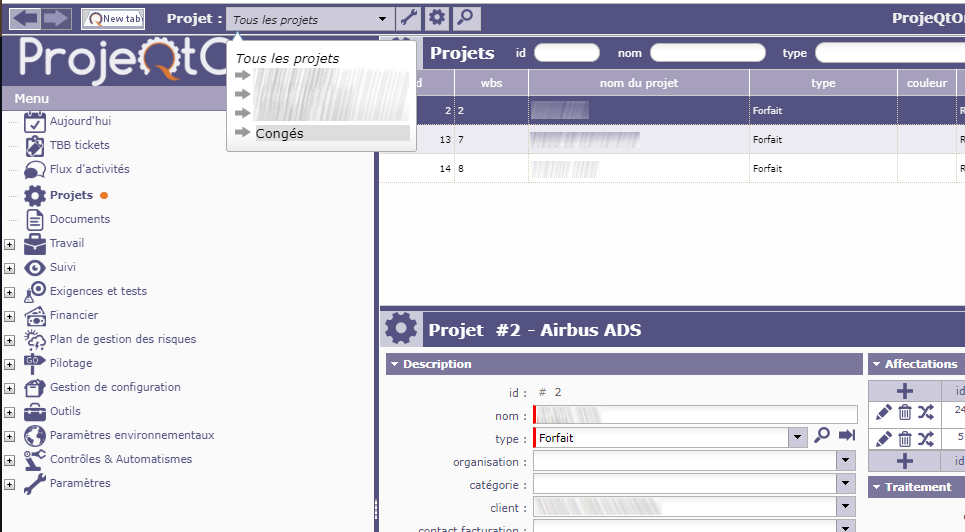Click the forward navigation arrow
This screenshot has height=532, width=965.
55,18
